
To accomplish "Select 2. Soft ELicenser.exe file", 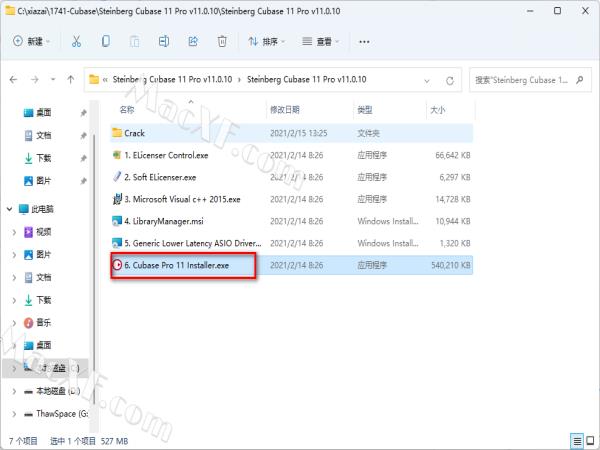I will [x=292, y=177].
